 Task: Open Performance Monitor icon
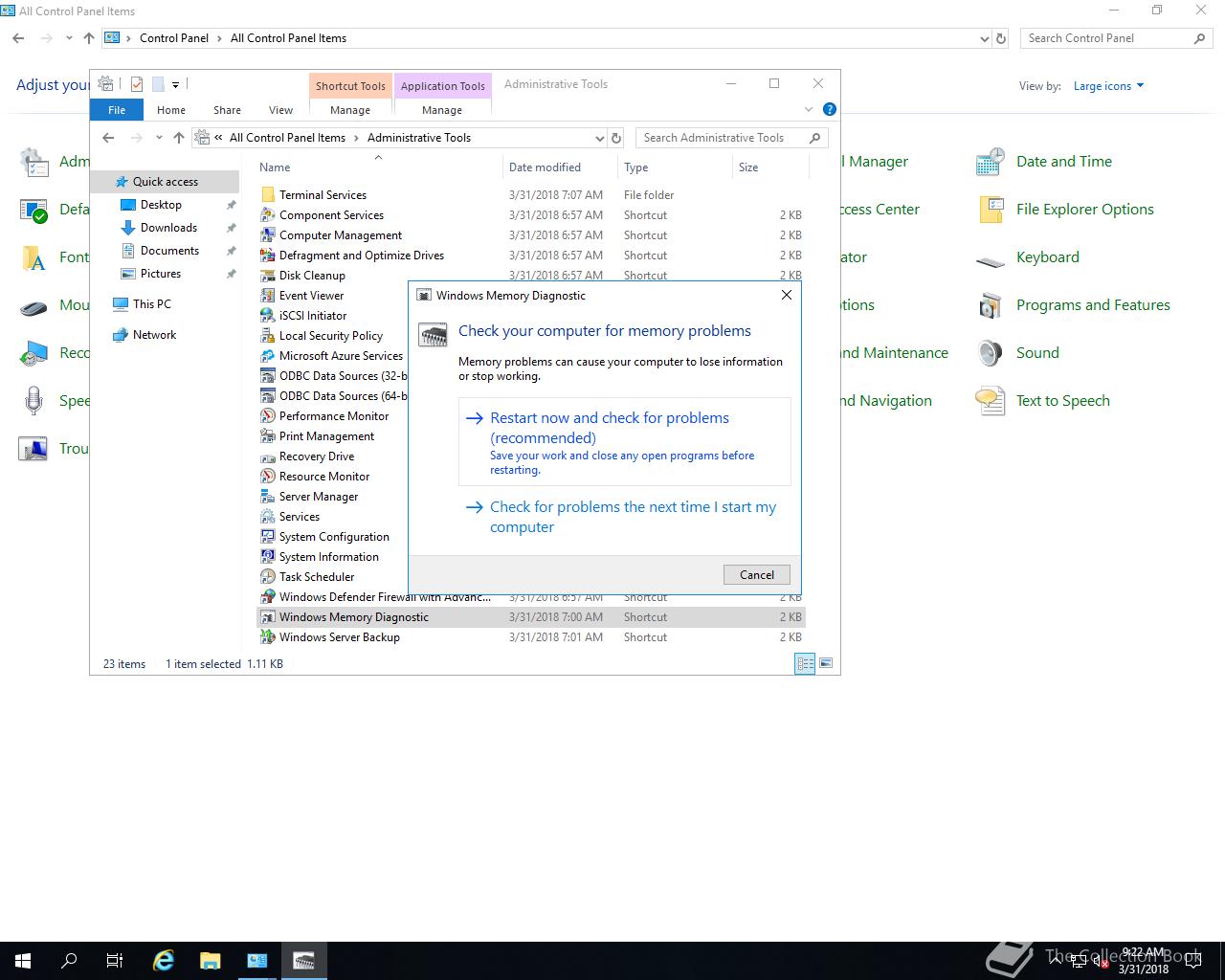click(x=268, y=416)
